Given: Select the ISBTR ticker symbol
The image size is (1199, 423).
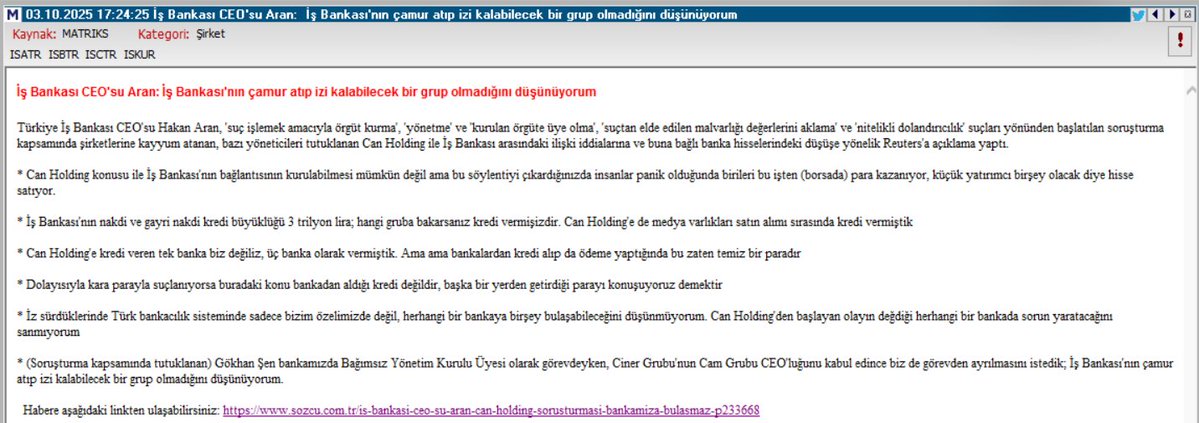Looking at the screenshot, I should tap(63, 54).
